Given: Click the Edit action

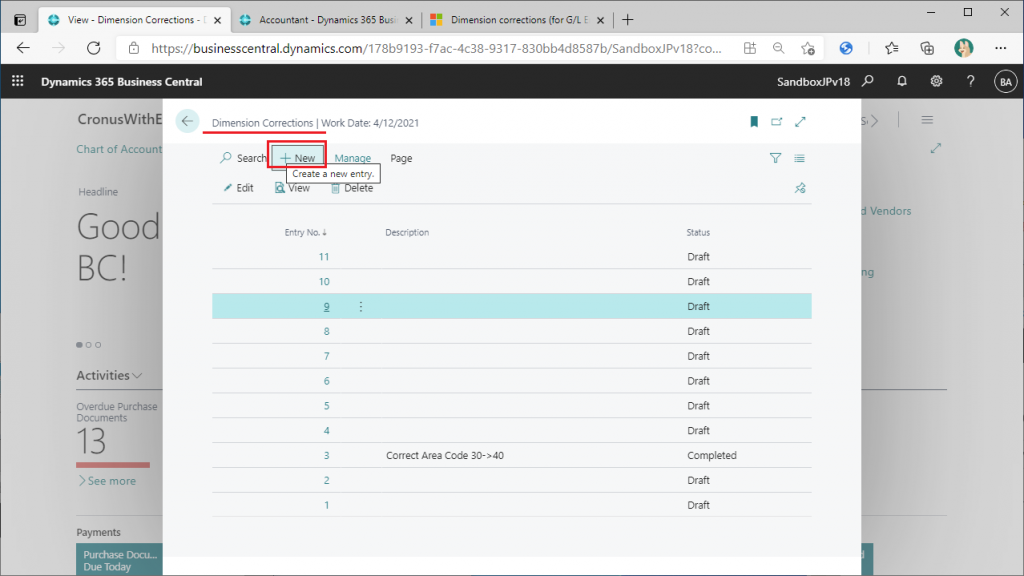Looking at the screenshot, I should [238, 188].
